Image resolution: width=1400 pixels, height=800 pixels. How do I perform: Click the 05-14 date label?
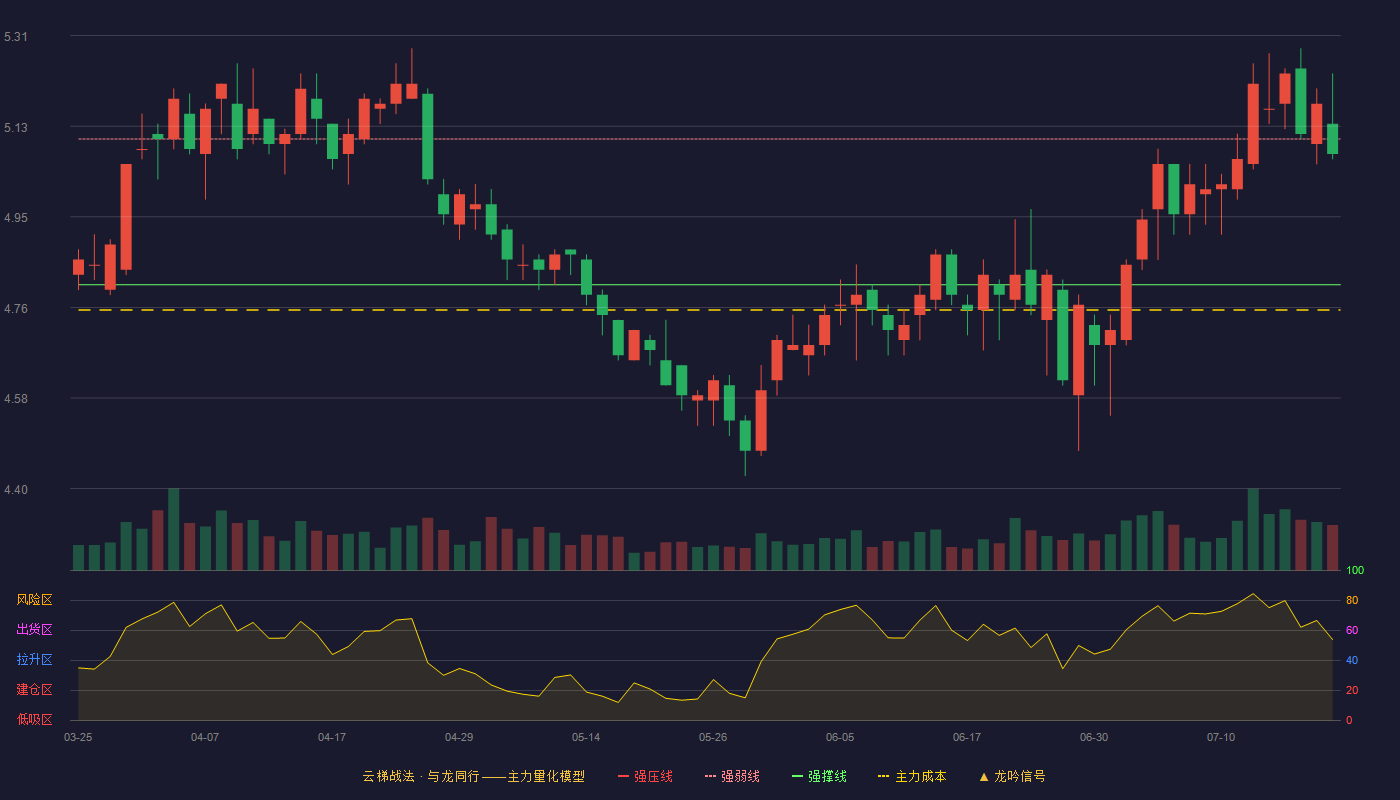click(x=586, y=737)
